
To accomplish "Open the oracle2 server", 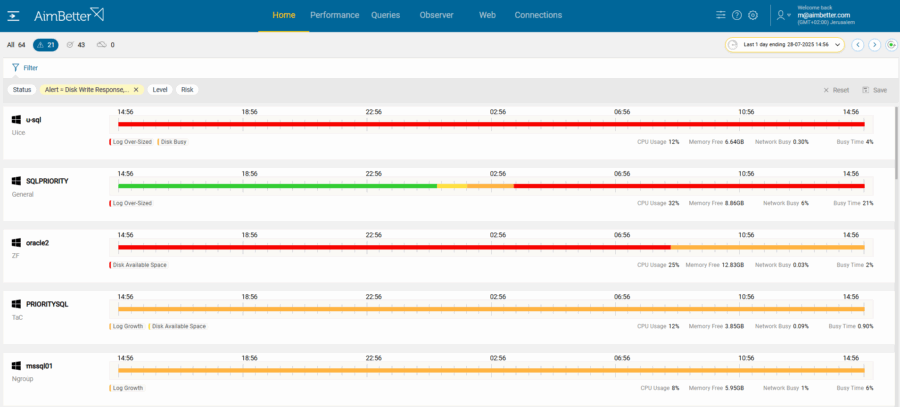I will click(37, 243).
